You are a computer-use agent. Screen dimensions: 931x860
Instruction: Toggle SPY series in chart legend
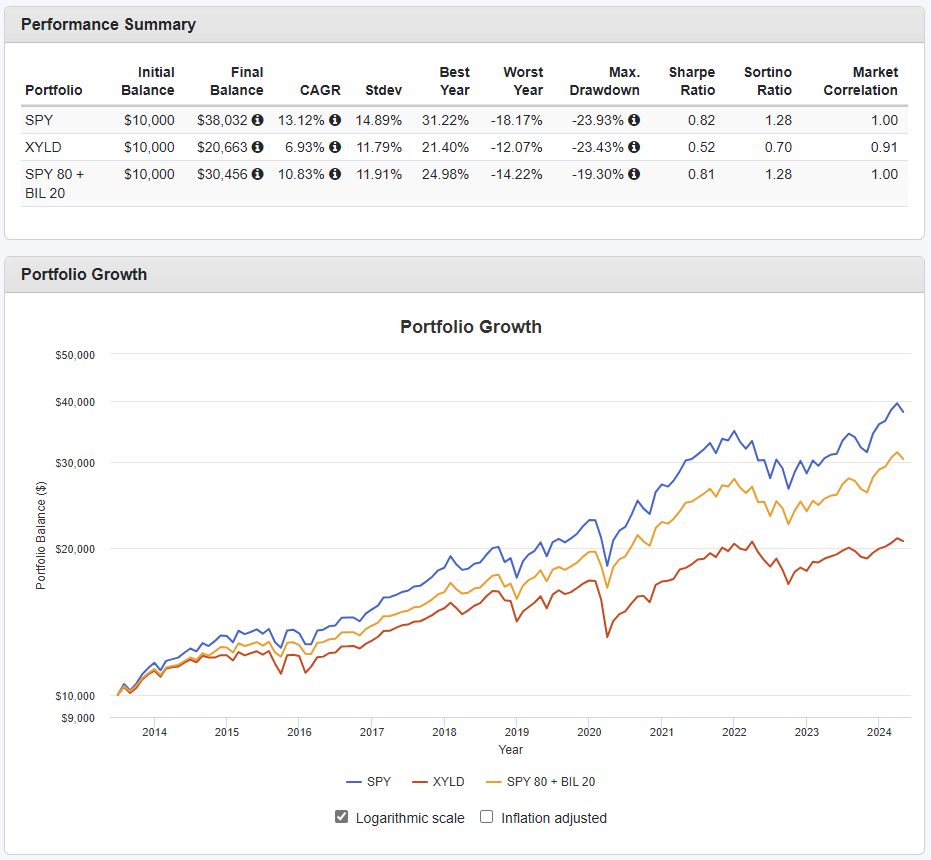pos(368,782)
